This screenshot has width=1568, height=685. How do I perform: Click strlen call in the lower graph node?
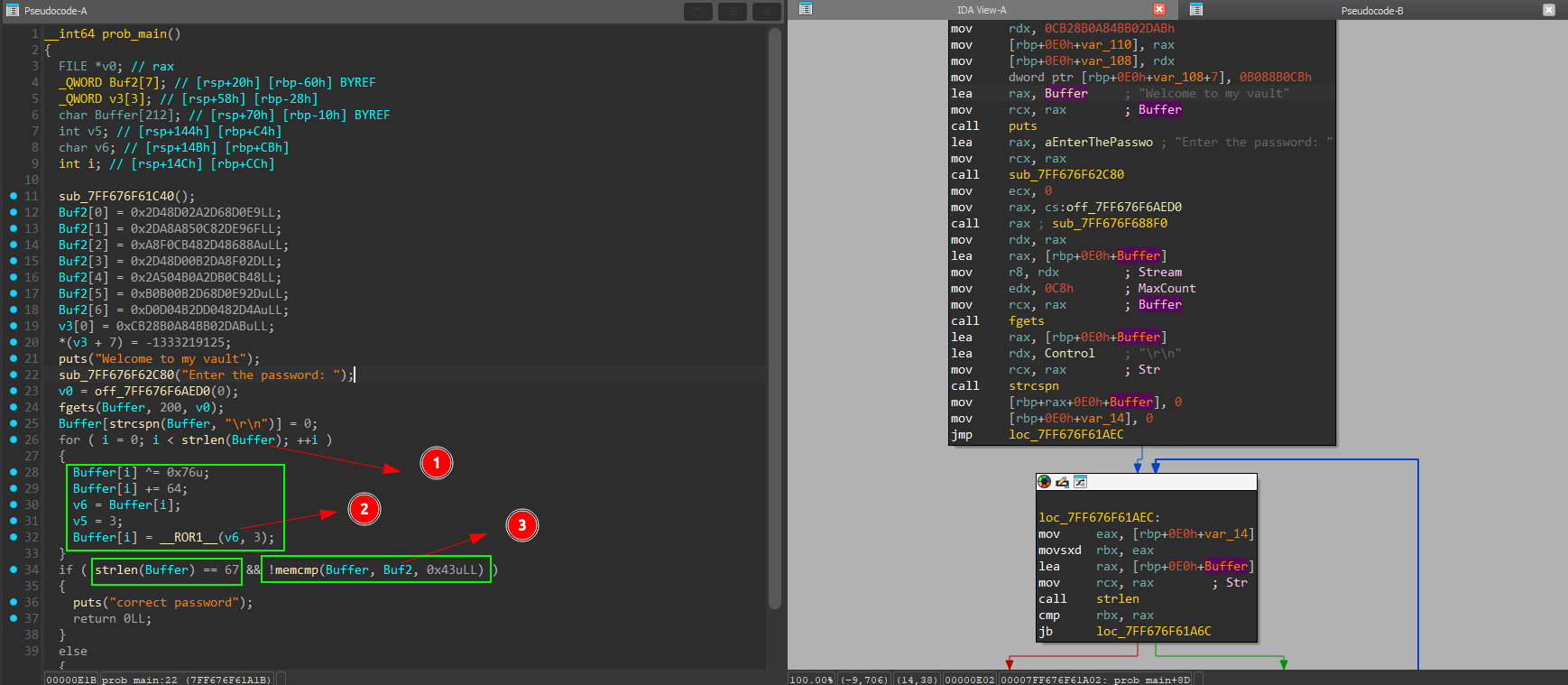click(x=1118, y=599)
